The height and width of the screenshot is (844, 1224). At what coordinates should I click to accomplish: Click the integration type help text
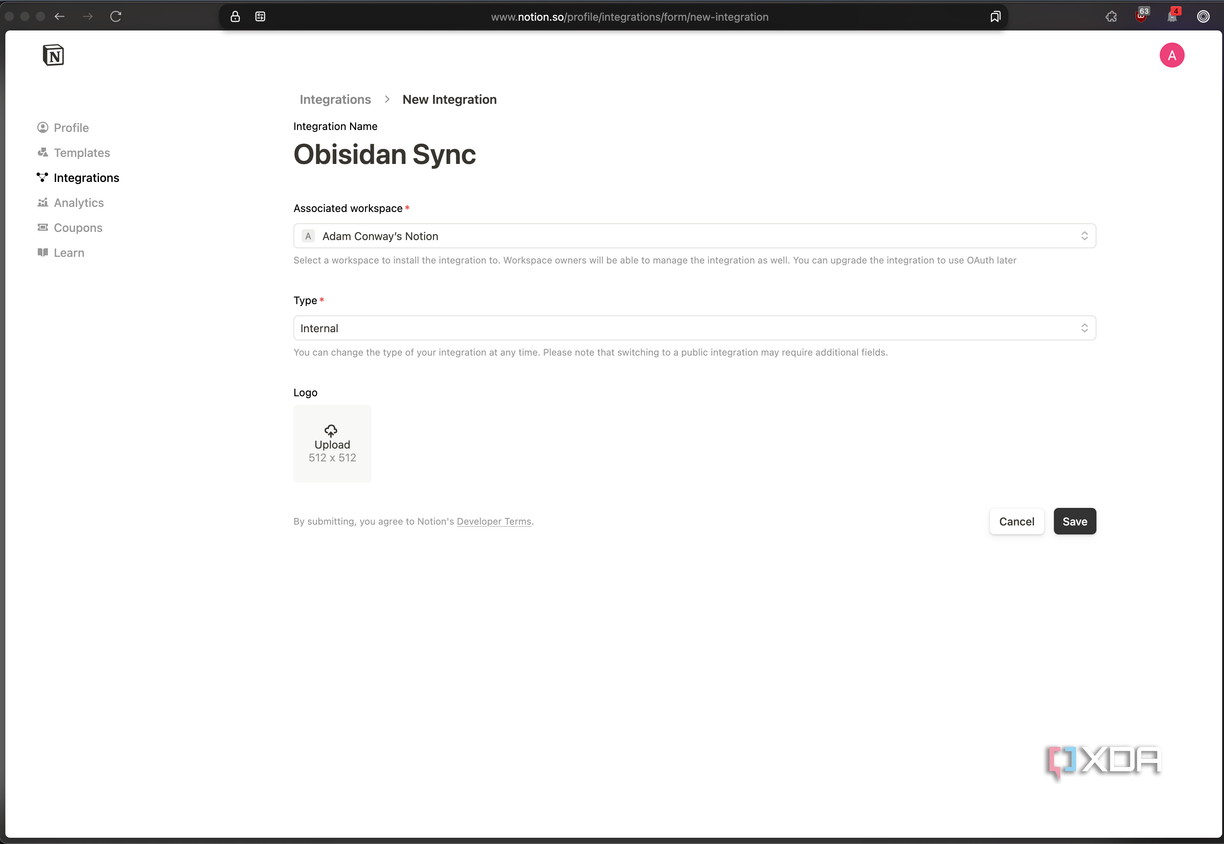(x=590, y=353)
